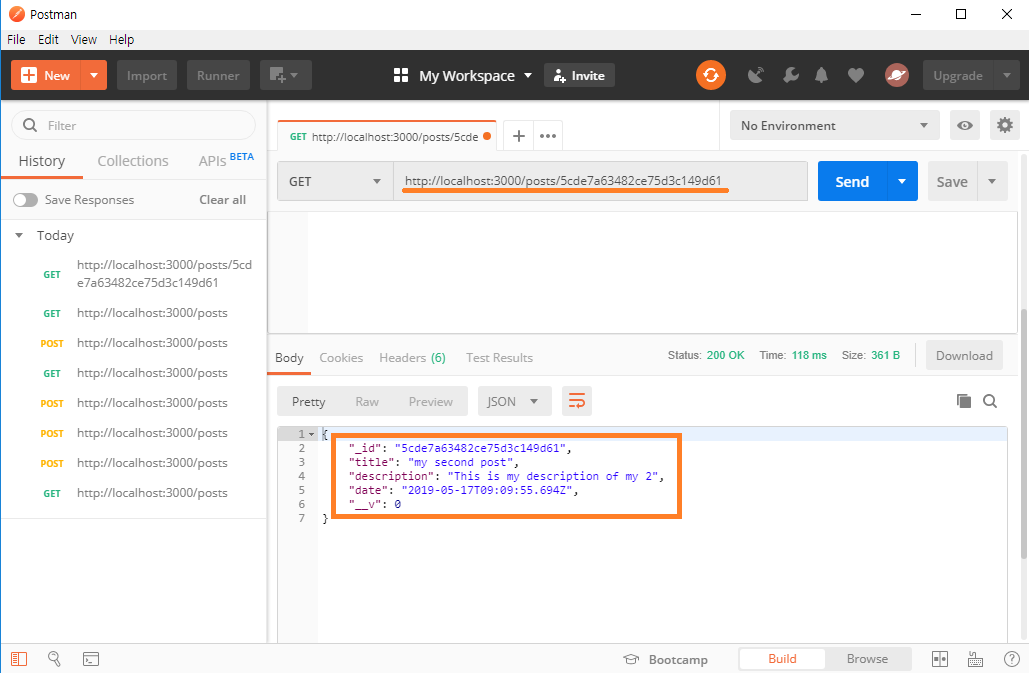Click the sync status icon in header
Screen dimensions: 1029x673
pyautogui.click(x=711, y=75)
